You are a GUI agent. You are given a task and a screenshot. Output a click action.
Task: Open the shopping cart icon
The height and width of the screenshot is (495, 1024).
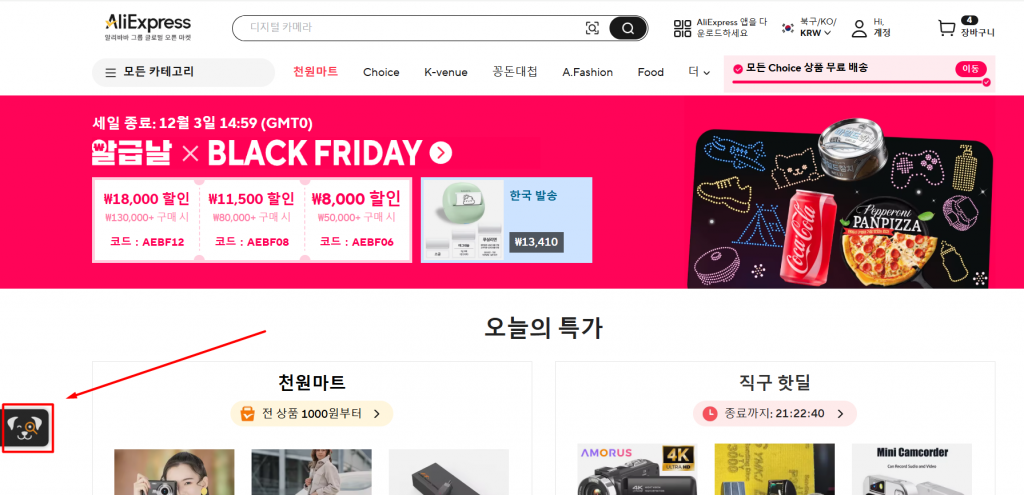pyautogui.click(x=946, y=28)
